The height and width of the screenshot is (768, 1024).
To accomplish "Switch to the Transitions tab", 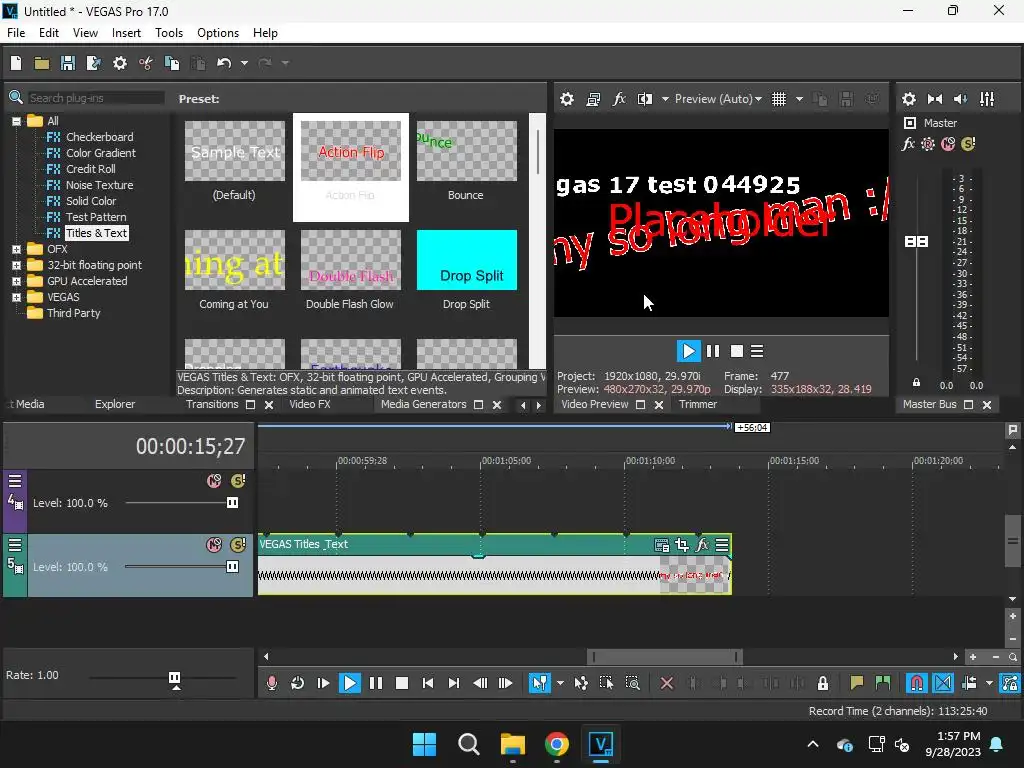I will pyautogui.click(x=212, y=404).
